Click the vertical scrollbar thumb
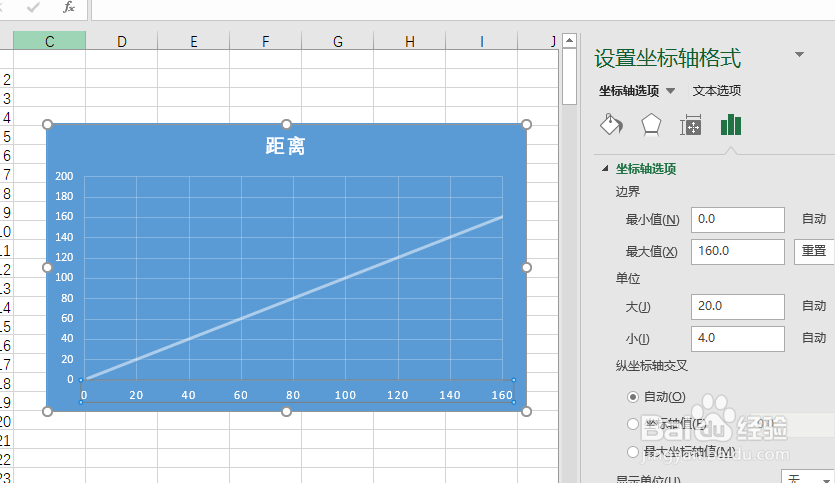 pyautogui.click(x=569, y=77)
